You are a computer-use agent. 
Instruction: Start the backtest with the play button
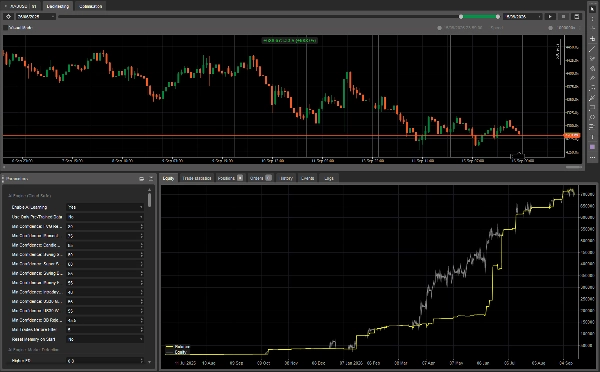tap(550, 16)
